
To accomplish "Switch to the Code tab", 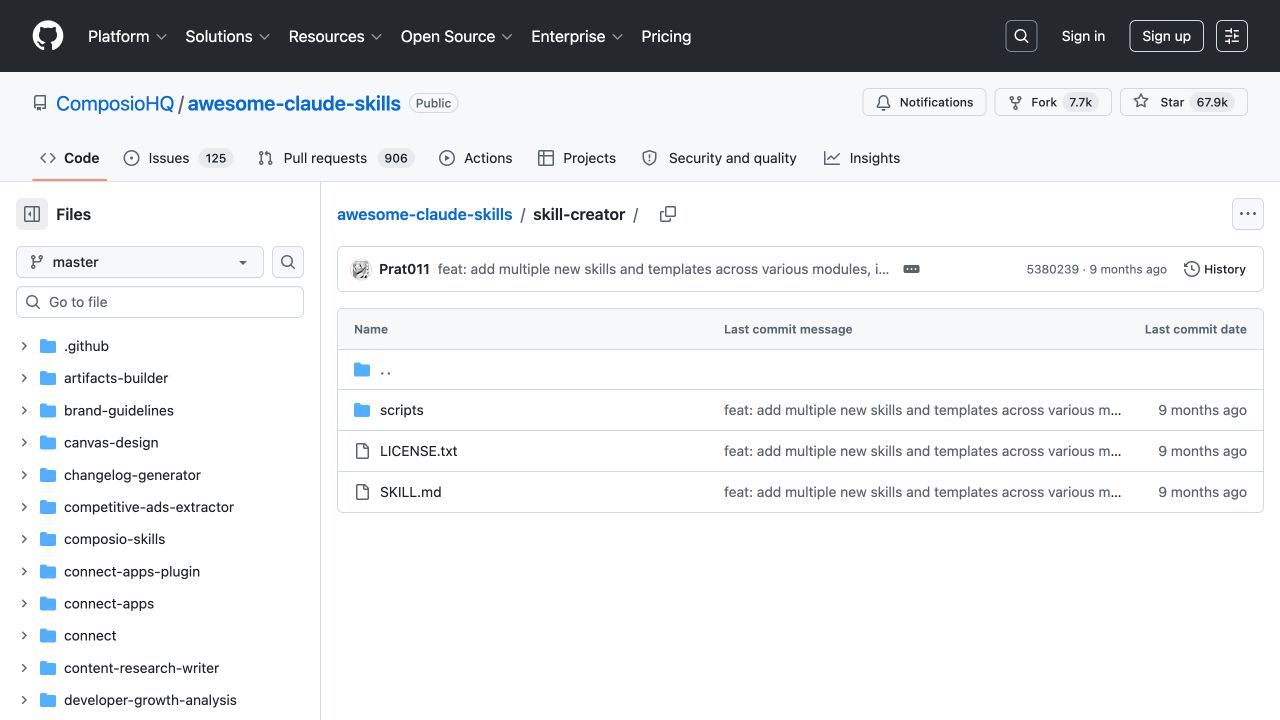I will coord(69,158).
